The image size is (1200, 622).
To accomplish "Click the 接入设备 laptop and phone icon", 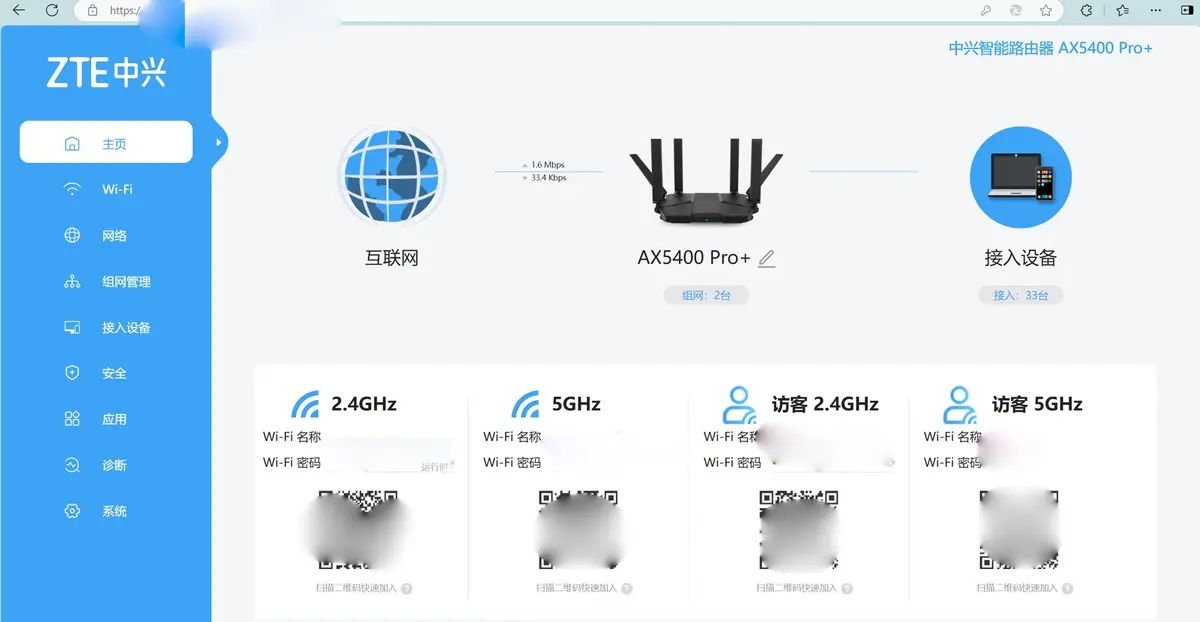I will pos(1020,177).
